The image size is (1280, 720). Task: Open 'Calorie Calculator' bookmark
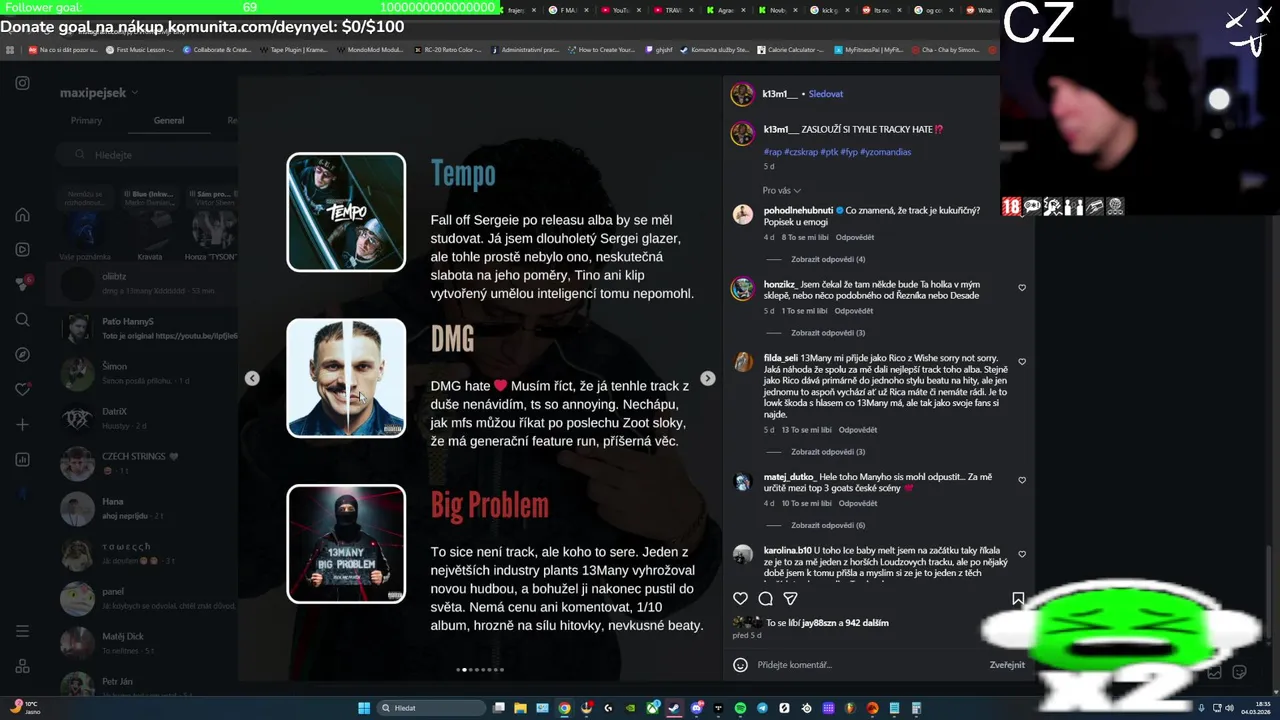tap(790, 50)
